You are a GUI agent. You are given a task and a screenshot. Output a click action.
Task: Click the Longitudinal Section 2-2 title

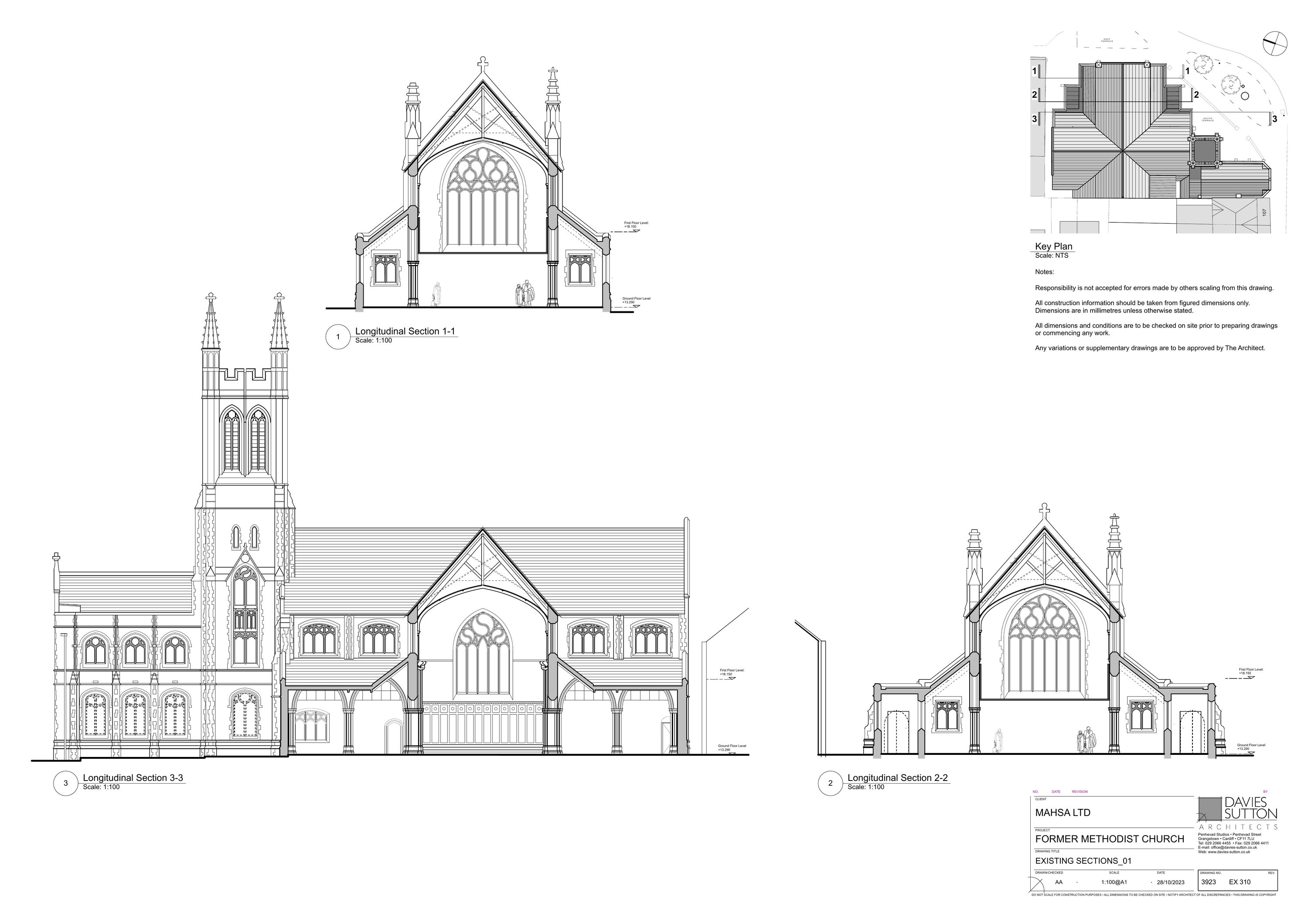tap(897, 777)
